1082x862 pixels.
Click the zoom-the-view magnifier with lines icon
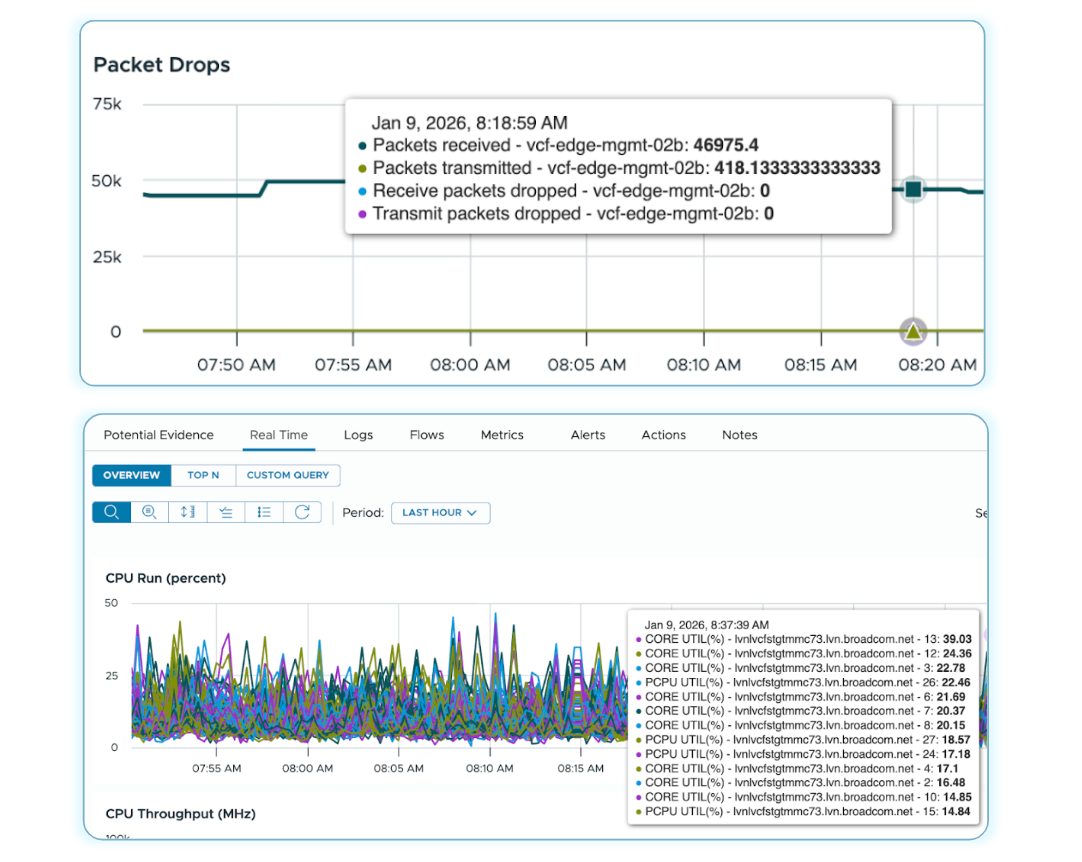(x=149, y=512)
